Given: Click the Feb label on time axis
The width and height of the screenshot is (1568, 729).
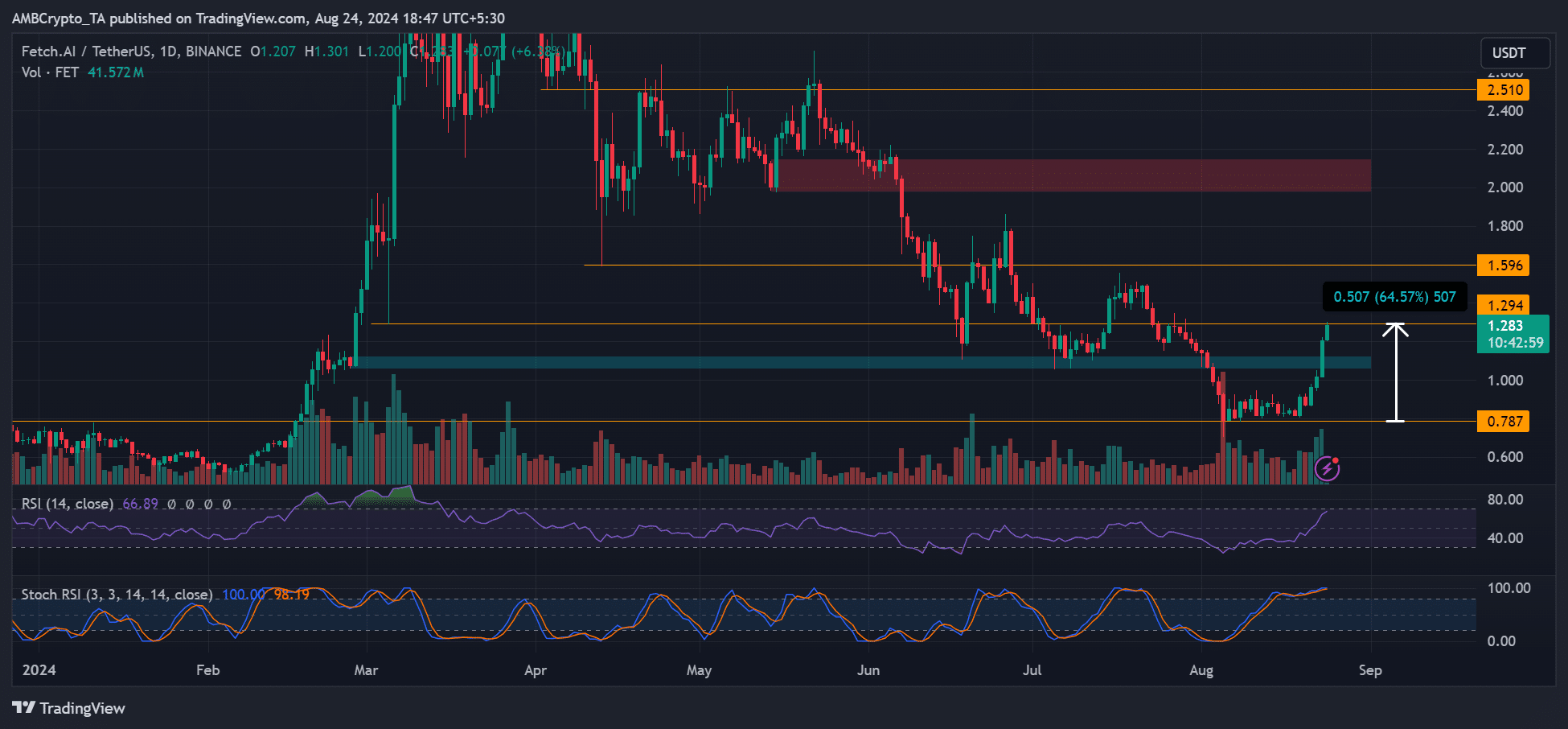Looking at the screenshot, I should (207, 670).
